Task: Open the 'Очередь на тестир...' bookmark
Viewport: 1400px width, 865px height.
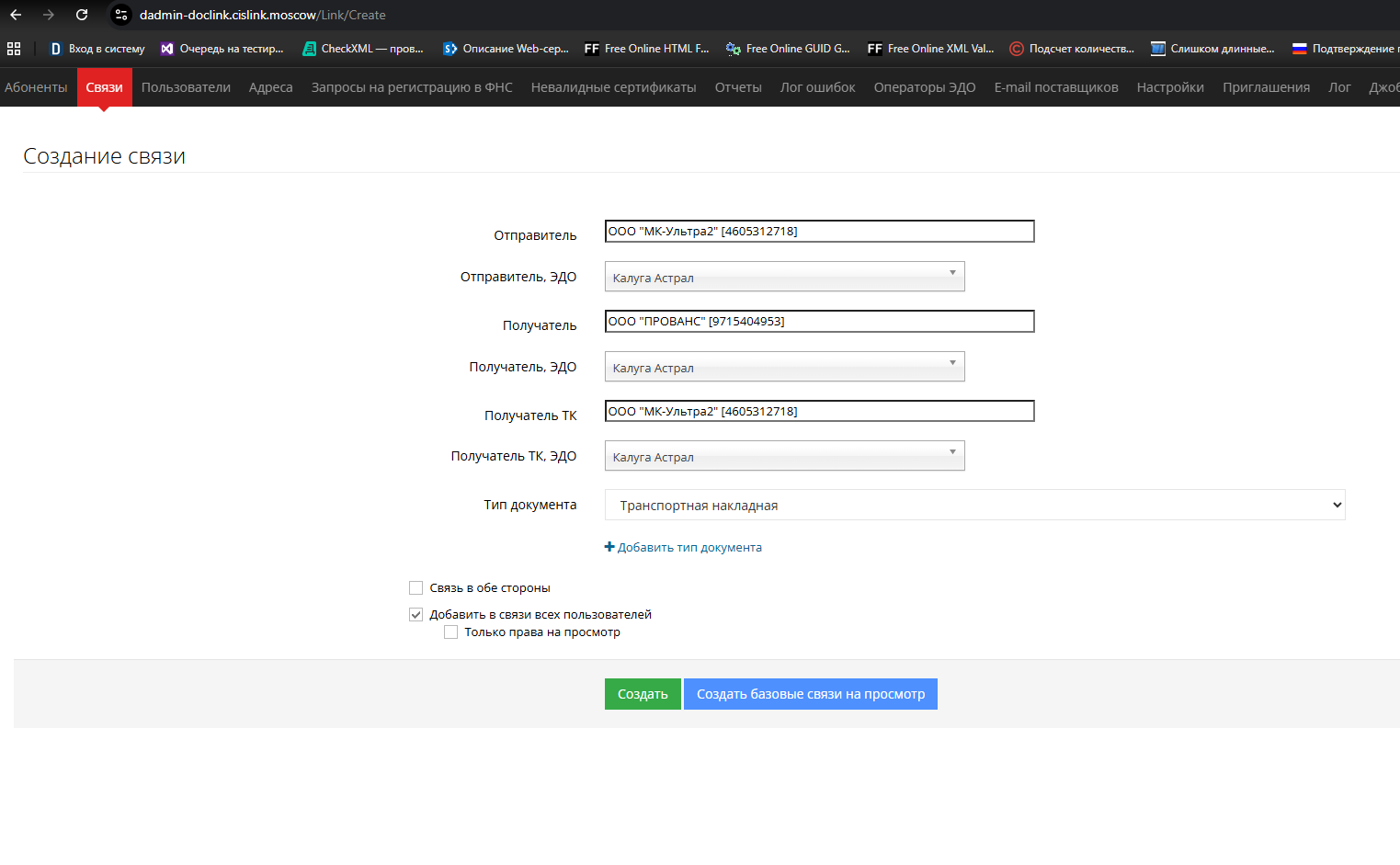Action: pyautogui.click(x=222, y=49)
